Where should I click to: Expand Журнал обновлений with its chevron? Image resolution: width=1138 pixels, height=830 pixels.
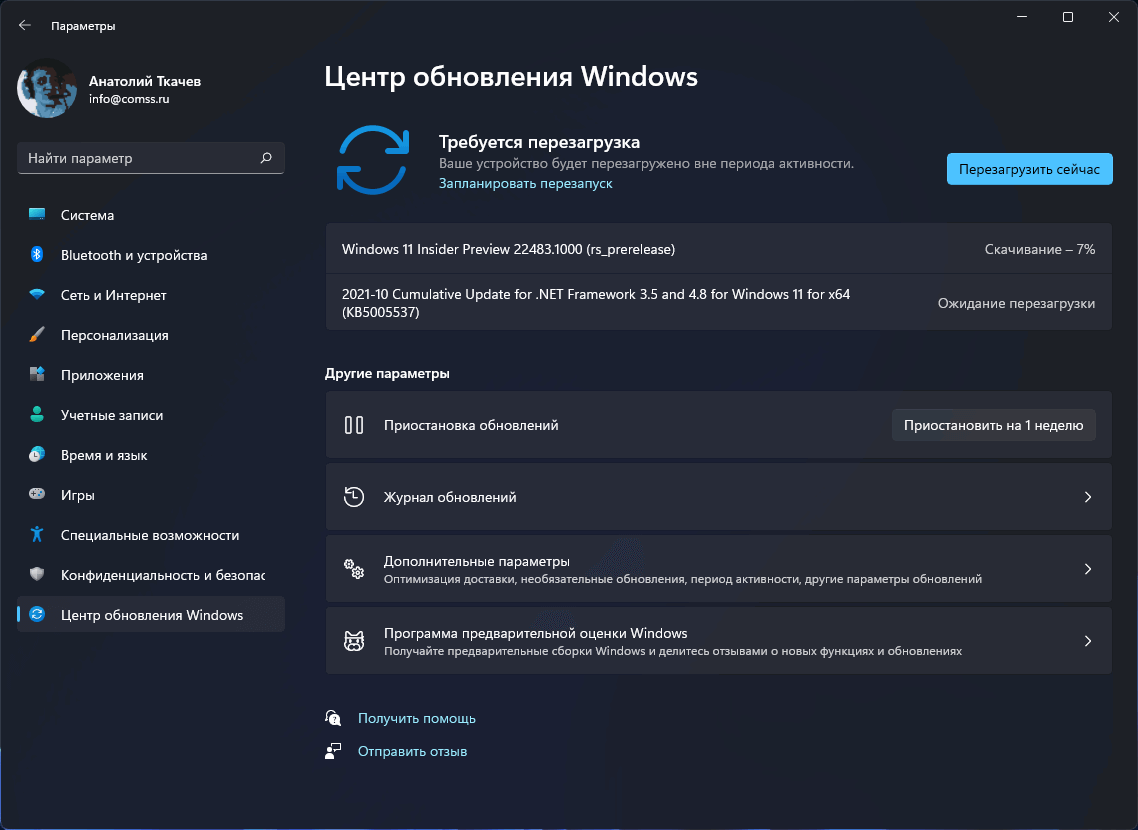pyautogui.click(x=1087, y=496)
